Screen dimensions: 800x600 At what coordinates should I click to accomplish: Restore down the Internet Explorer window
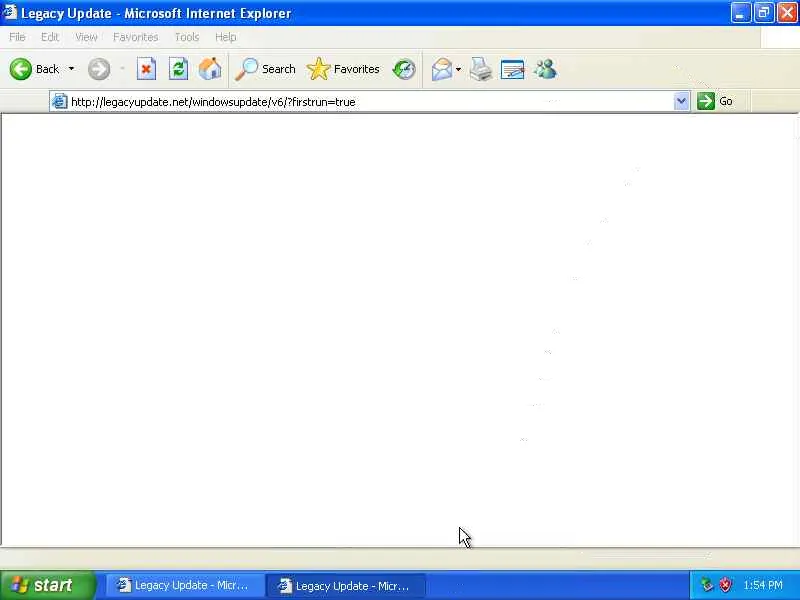(764, 13)
